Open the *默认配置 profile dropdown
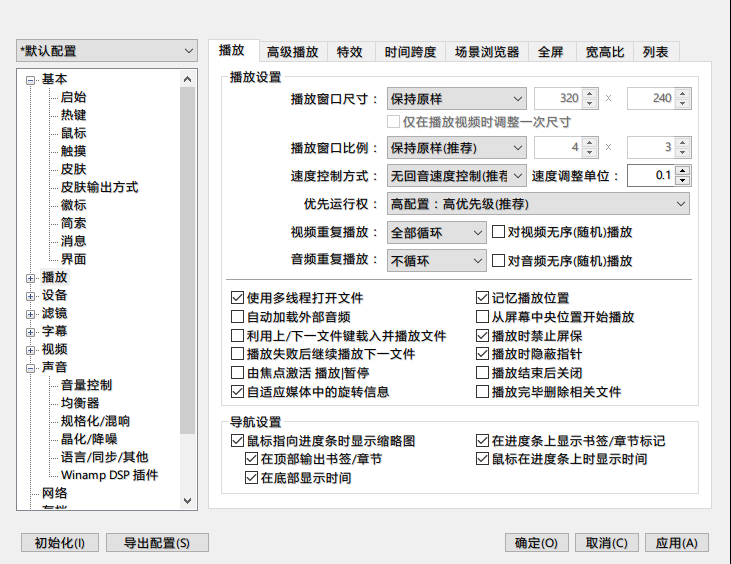 106,51
